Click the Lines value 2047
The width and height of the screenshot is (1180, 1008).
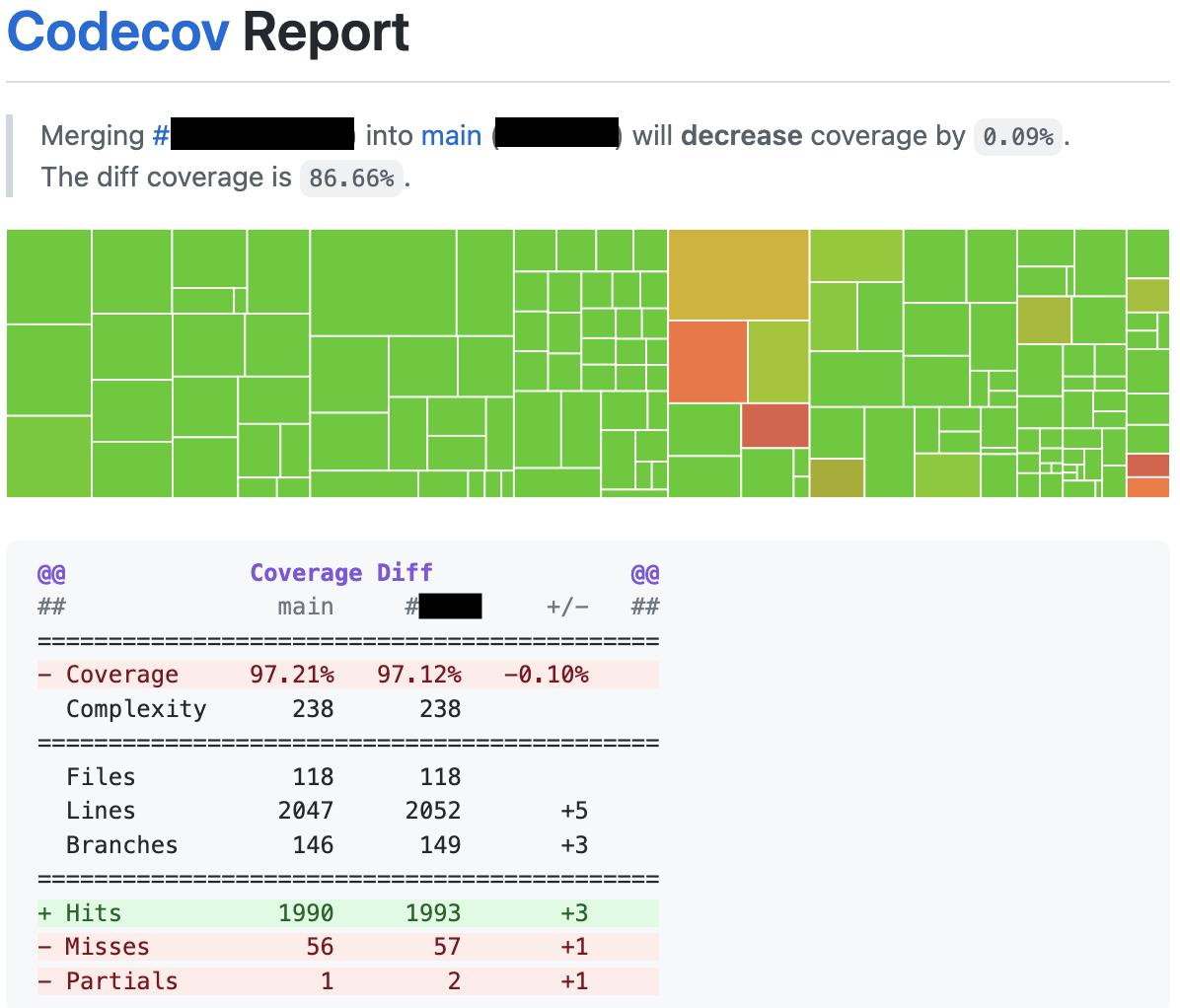(x=306, y=810)
